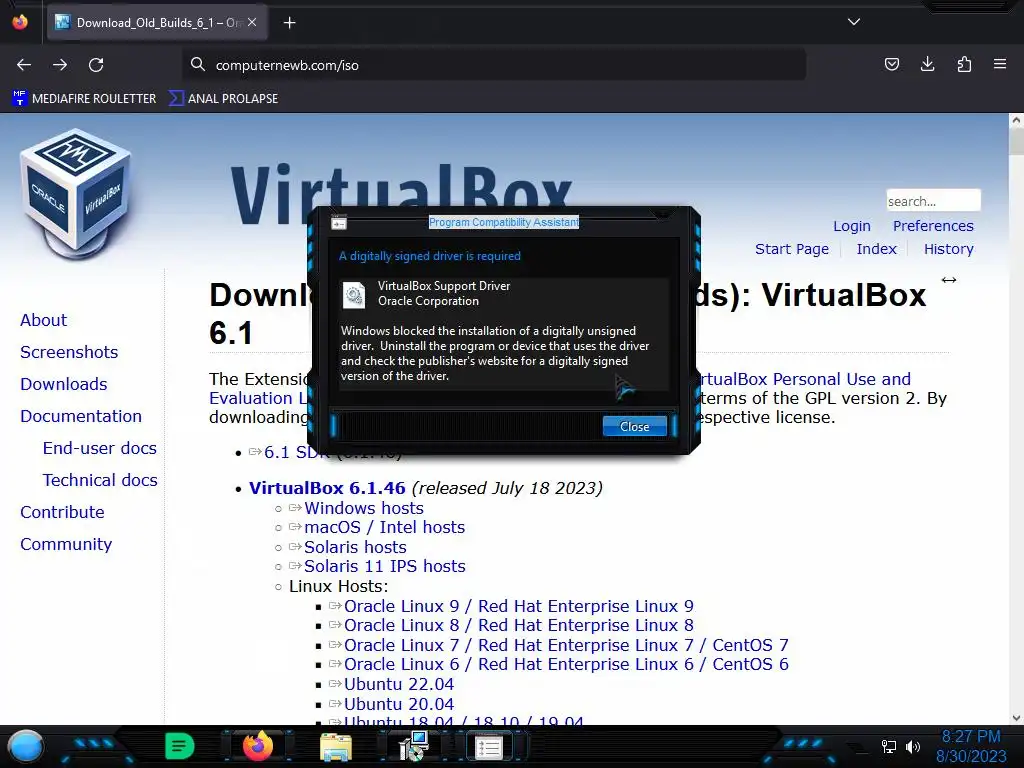Viewport: 1024px width, 768px height.
Task: Go forward with the browser forward arrow
Action: 60,65
